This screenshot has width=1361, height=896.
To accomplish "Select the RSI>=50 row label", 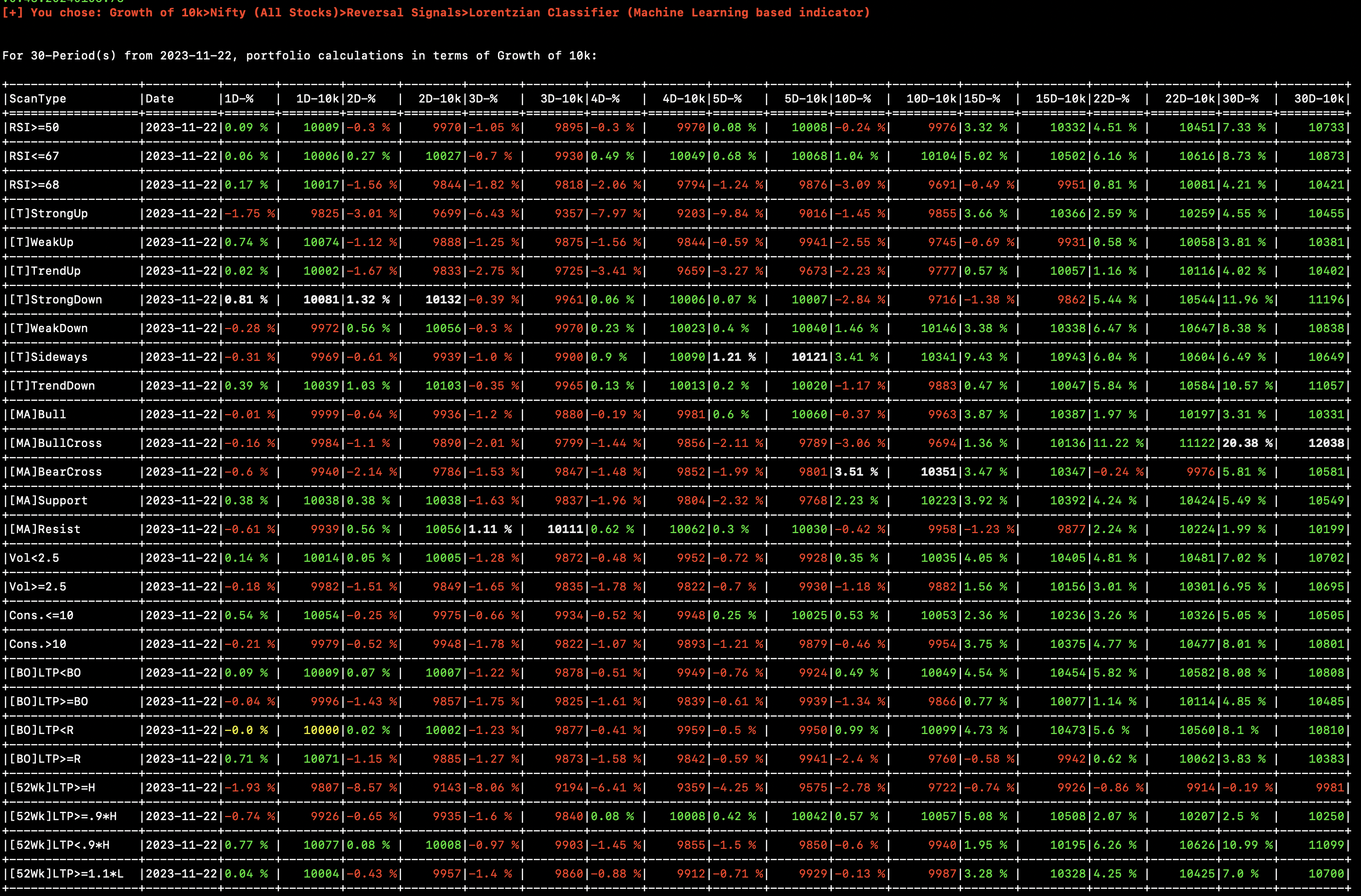I will (34, 127).
